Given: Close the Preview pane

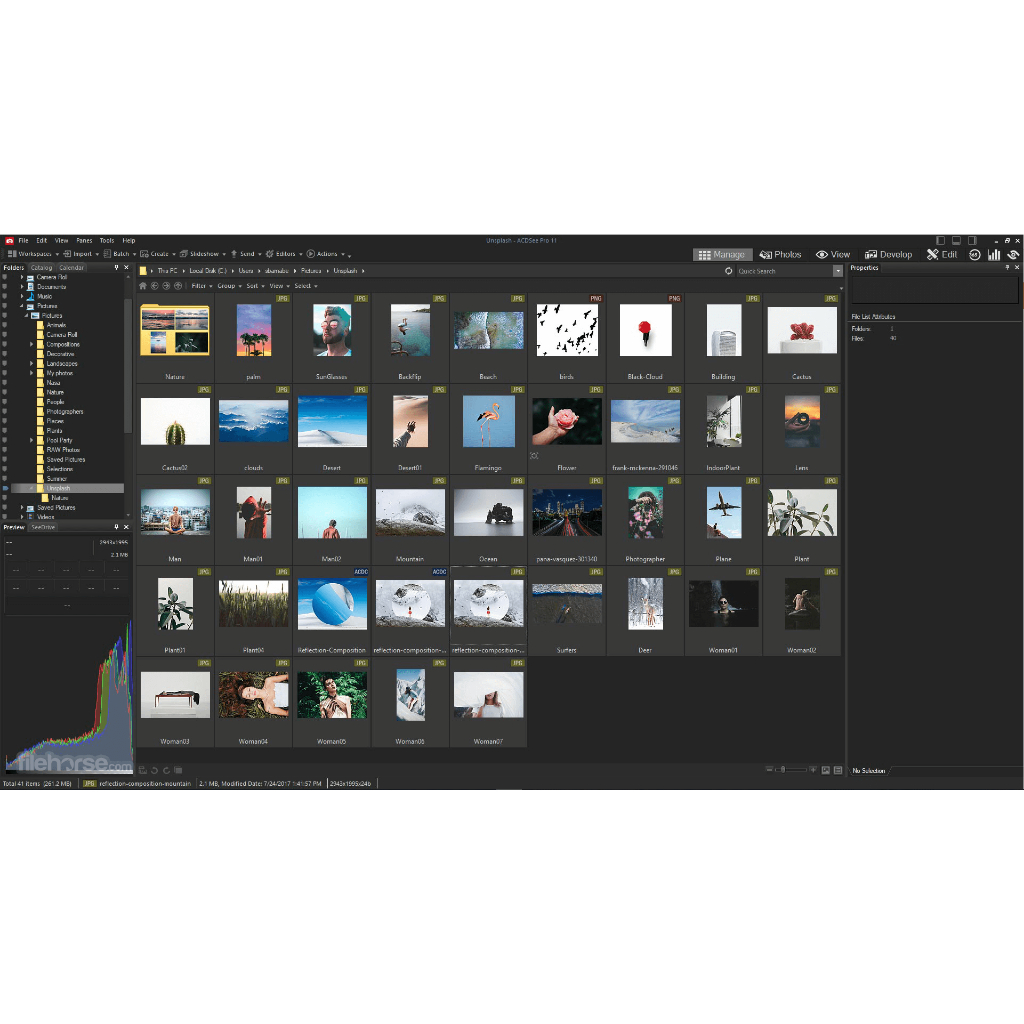Looking at the screenshot, I should pyautogui.click(x=126, y=527).
